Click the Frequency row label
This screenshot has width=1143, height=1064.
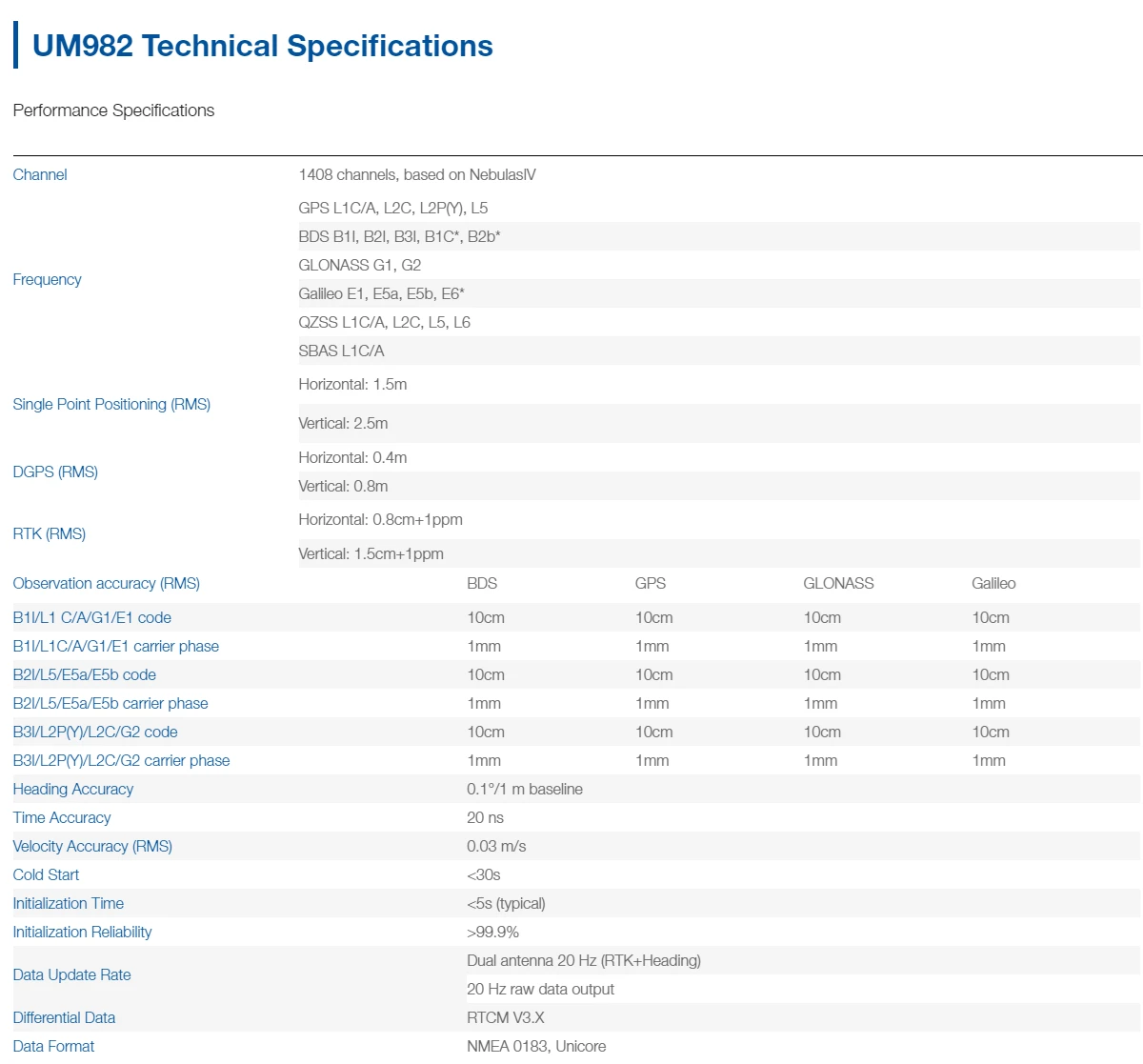[47, 279]
